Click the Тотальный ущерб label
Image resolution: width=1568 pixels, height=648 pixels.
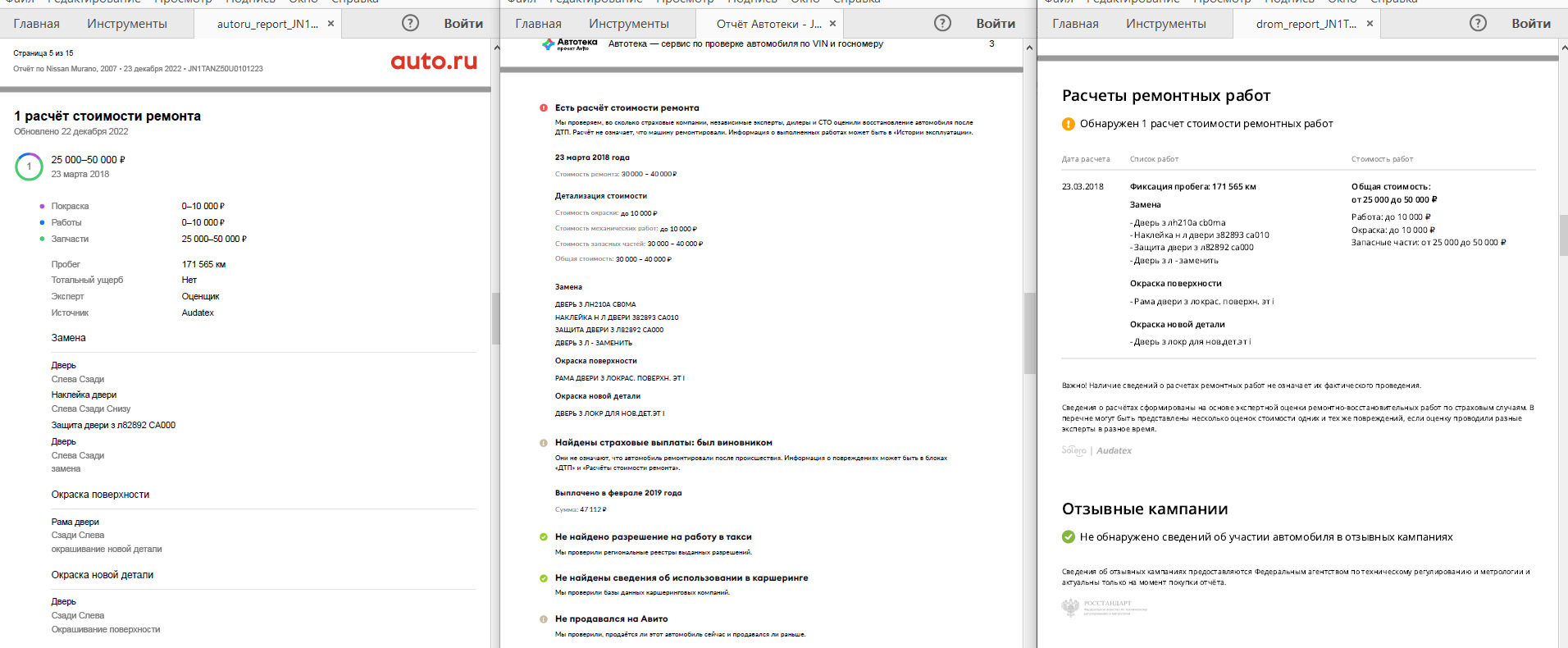(87, 280)
